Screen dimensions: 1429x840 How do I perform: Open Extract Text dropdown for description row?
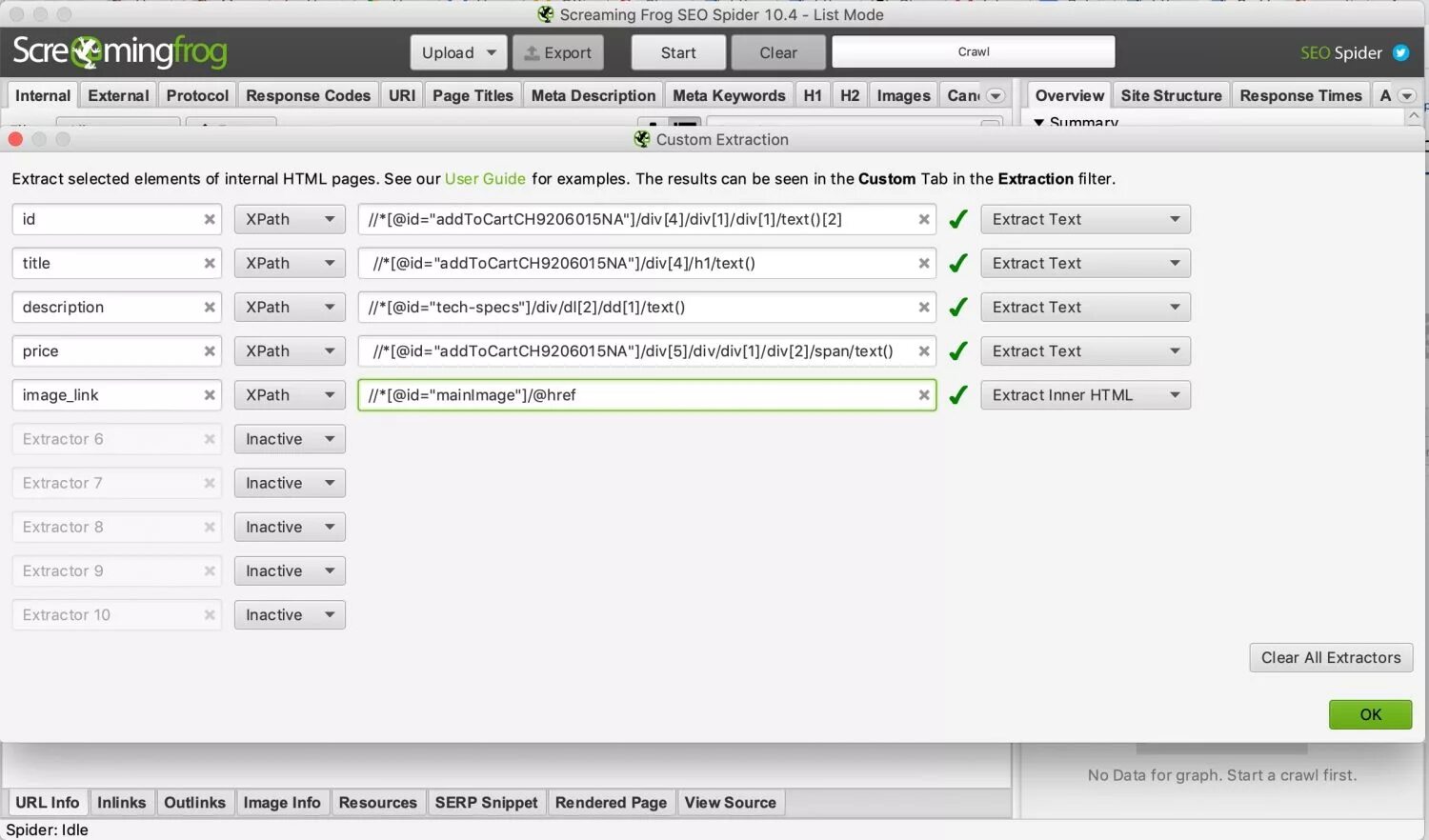pos(1086,307)
